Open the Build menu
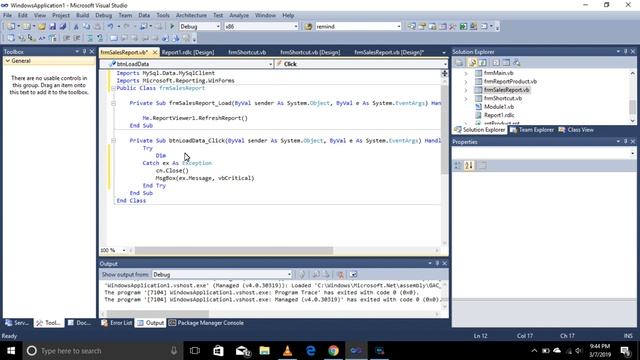640x360 pixels. pyautogui.click(x=82, y=16)
